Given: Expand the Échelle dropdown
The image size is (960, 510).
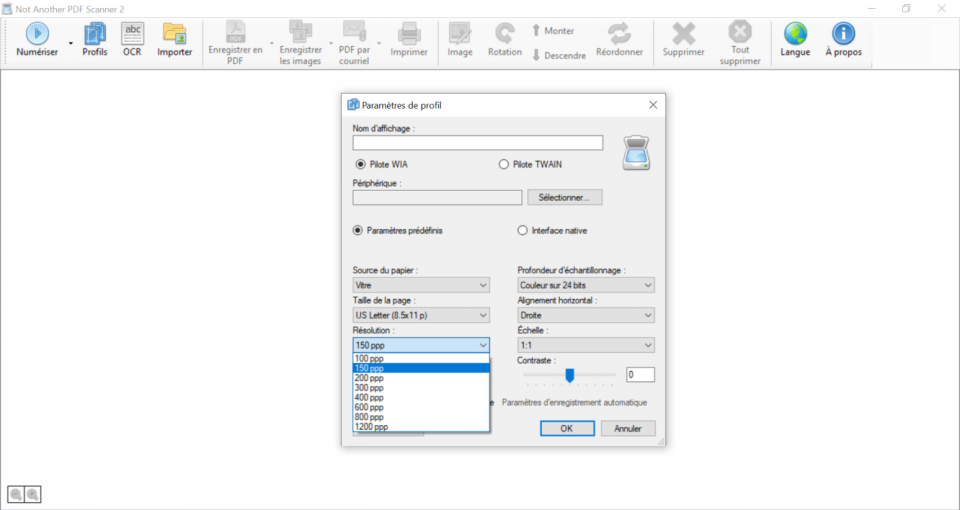Looking at the screenshot, I should coord(648,345).
